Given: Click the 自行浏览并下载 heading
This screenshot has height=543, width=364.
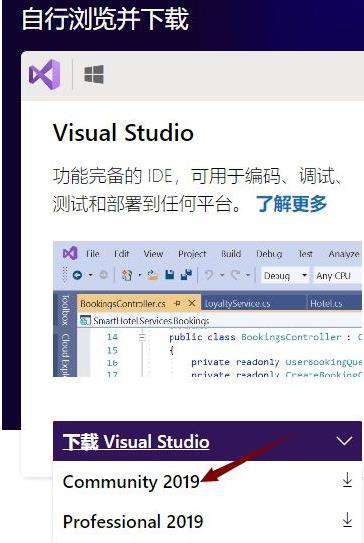Looking at the screenshot, I should [x=105, y=19].
